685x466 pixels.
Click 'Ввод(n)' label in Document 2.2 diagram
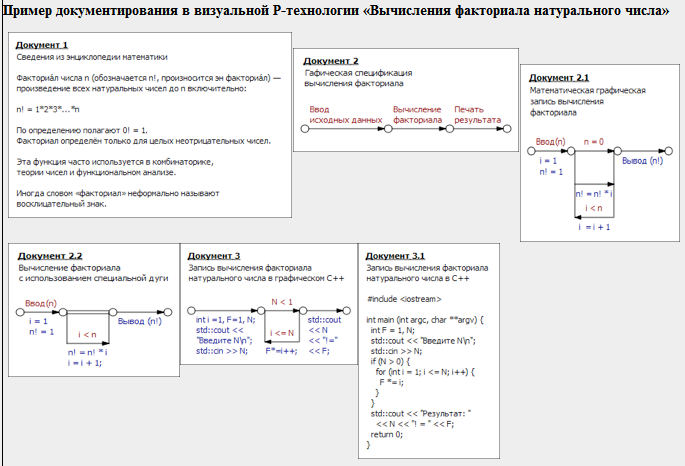click(x=41, y=302)
